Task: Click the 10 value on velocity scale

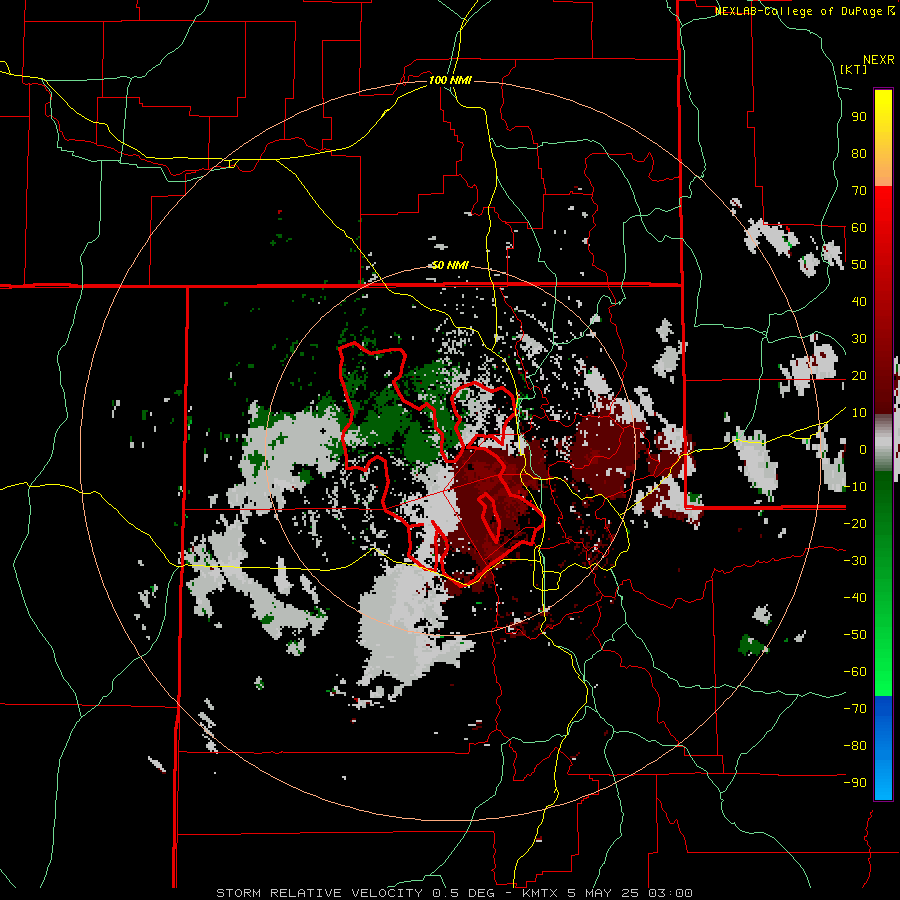Action: click(x=859, y=413)
